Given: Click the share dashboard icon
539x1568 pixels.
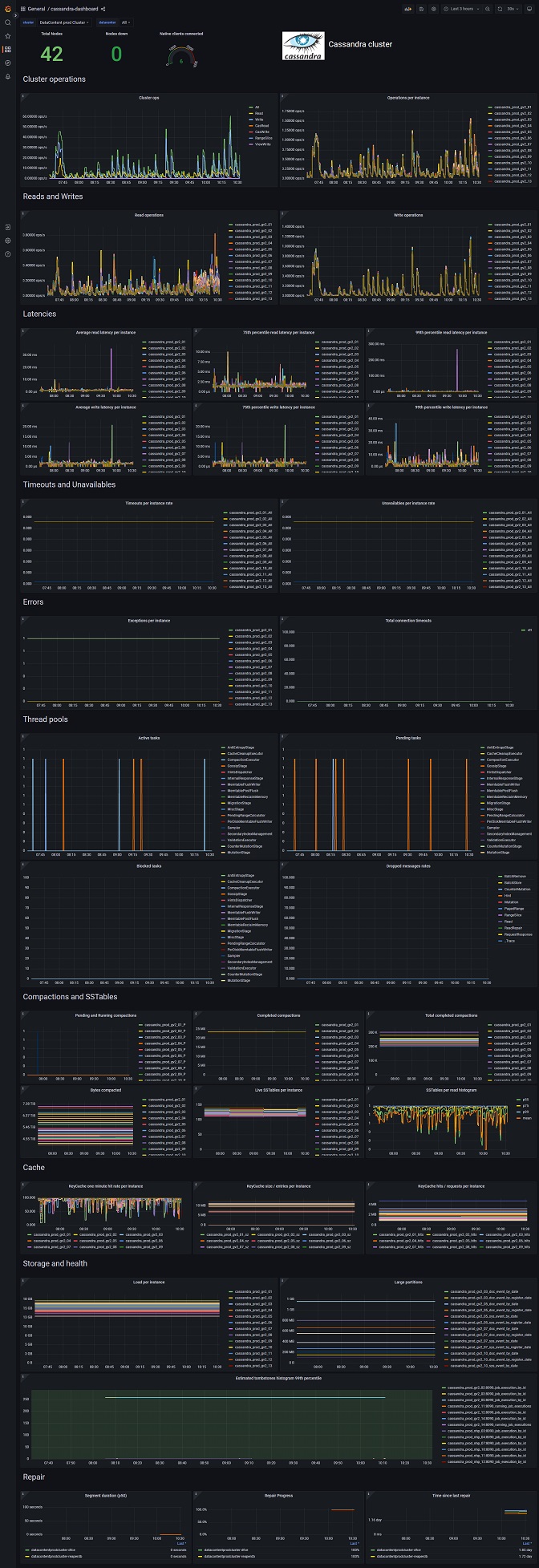Looking at the screenshot, I should tap(103, 9).
